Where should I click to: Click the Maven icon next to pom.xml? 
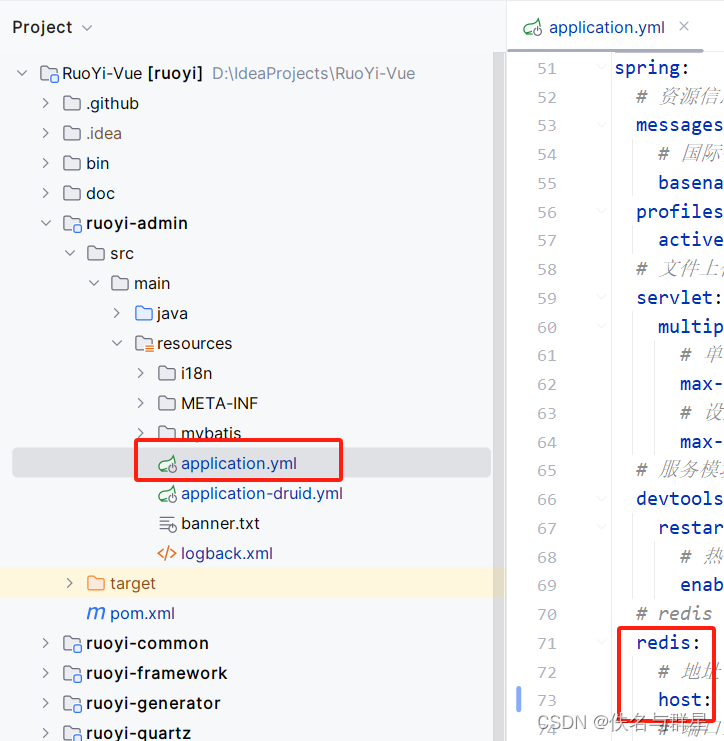click(x=95, y=613)
